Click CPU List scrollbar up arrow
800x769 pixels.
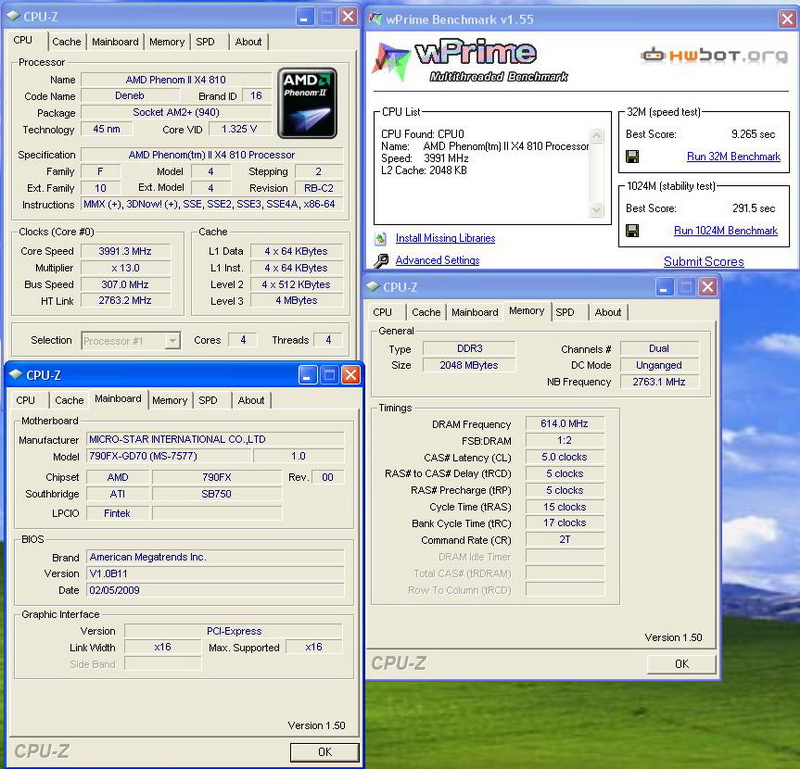596,136
